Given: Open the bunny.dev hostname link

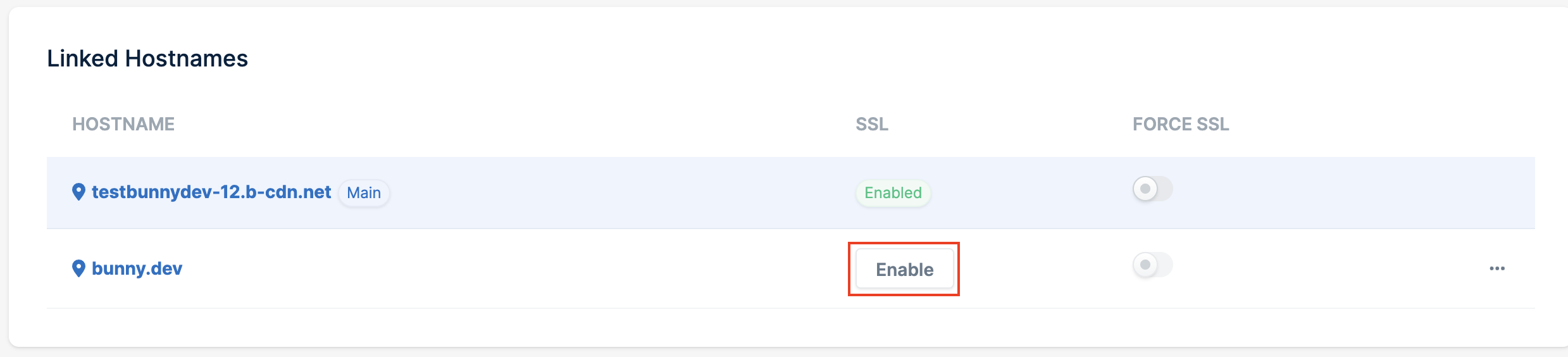Looking at the screenshot, I should [x=137, y=268].
